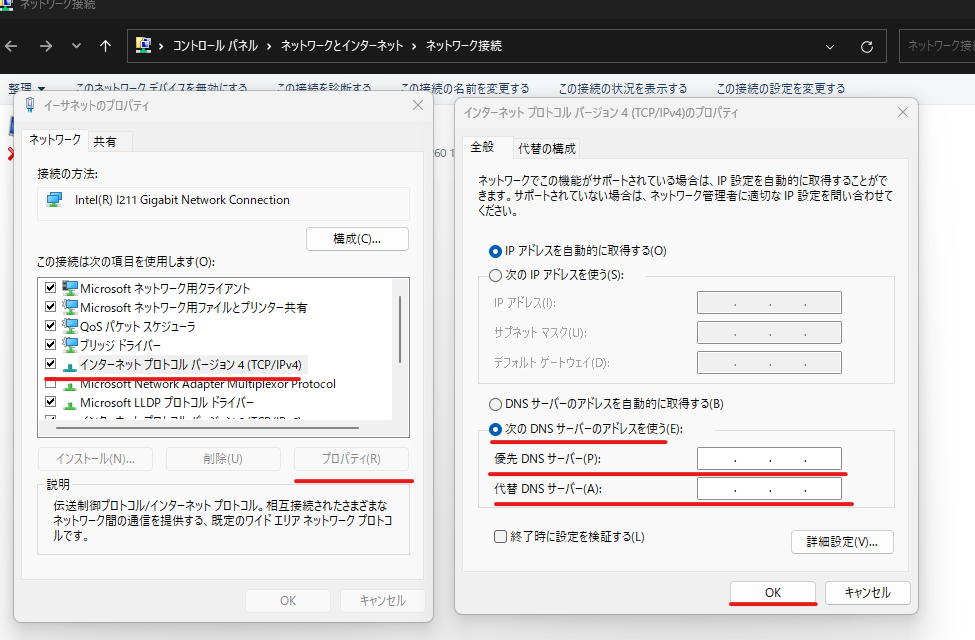Click the 優先 DNS サーバー input field
The width and height of the screenshot is (975, 640).
coord(769,458)
